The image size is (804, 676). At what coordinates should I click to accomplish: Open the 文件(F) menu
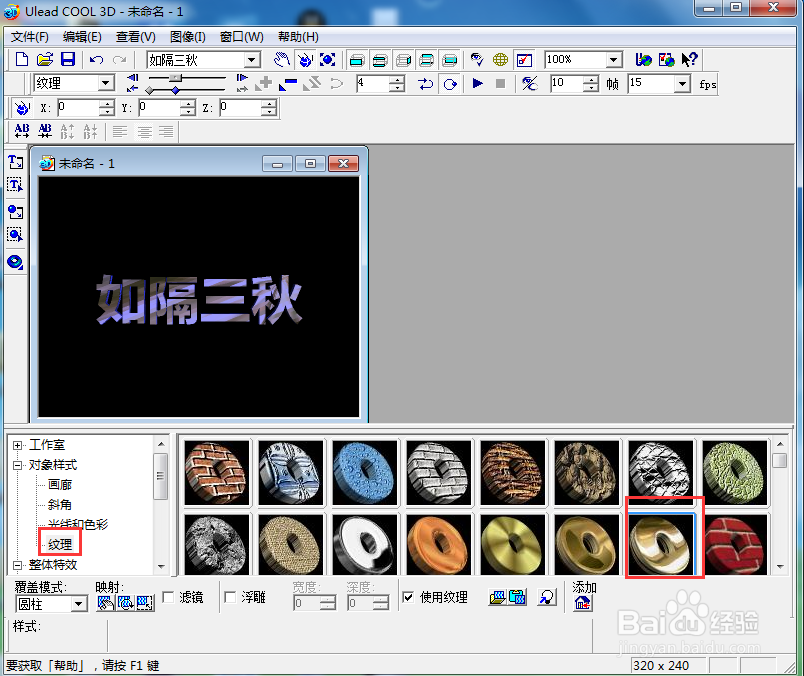(x=30, y=37)
